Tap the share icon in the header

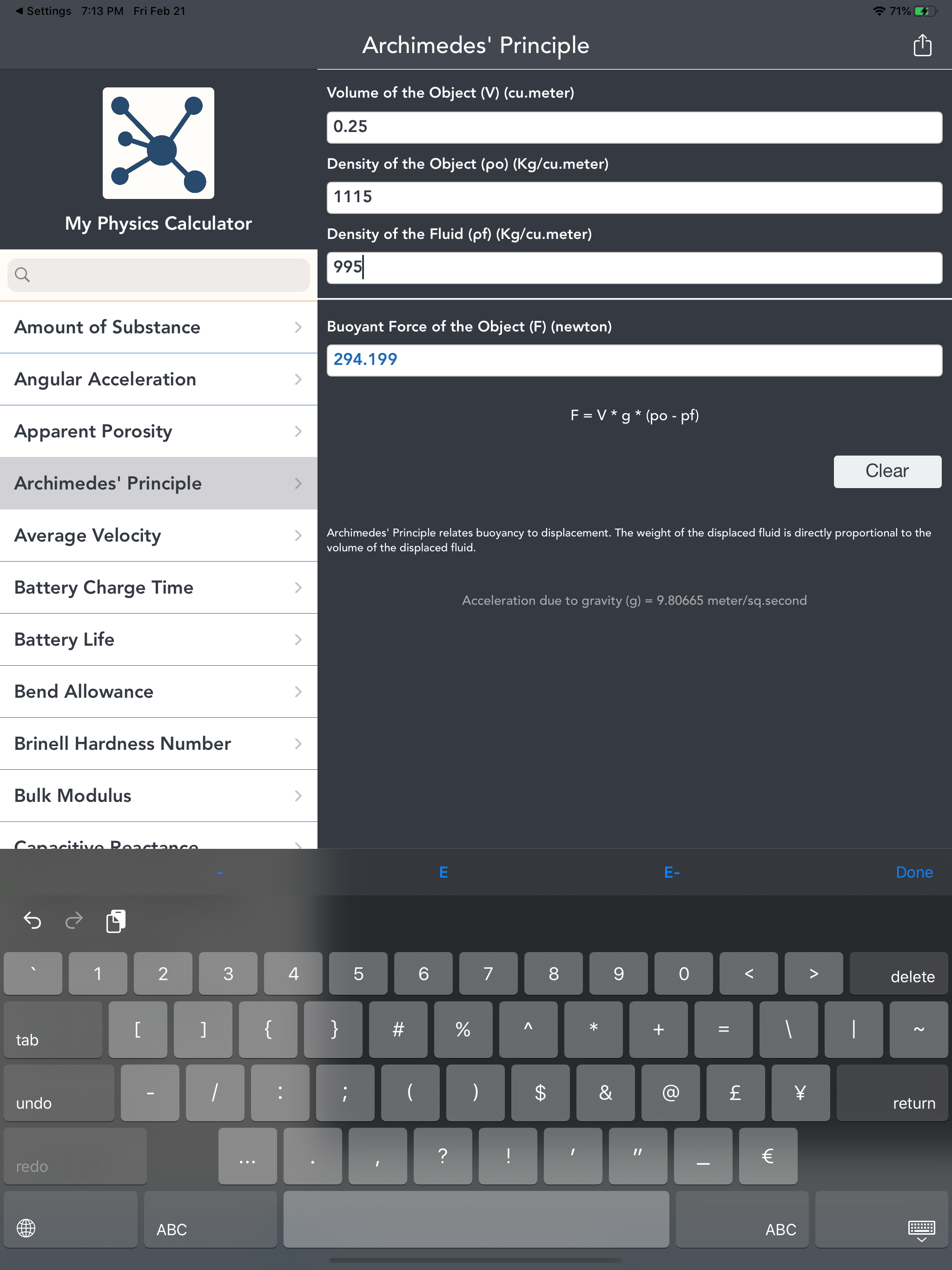[x=922, y=46]
